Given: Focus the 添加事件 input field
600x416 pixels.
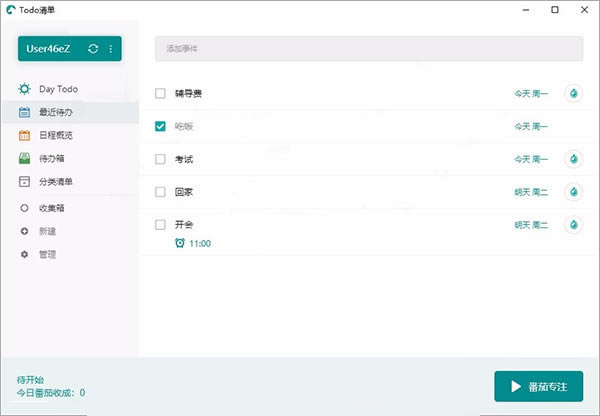Looking at the screenshot, I should pos(369,49).
